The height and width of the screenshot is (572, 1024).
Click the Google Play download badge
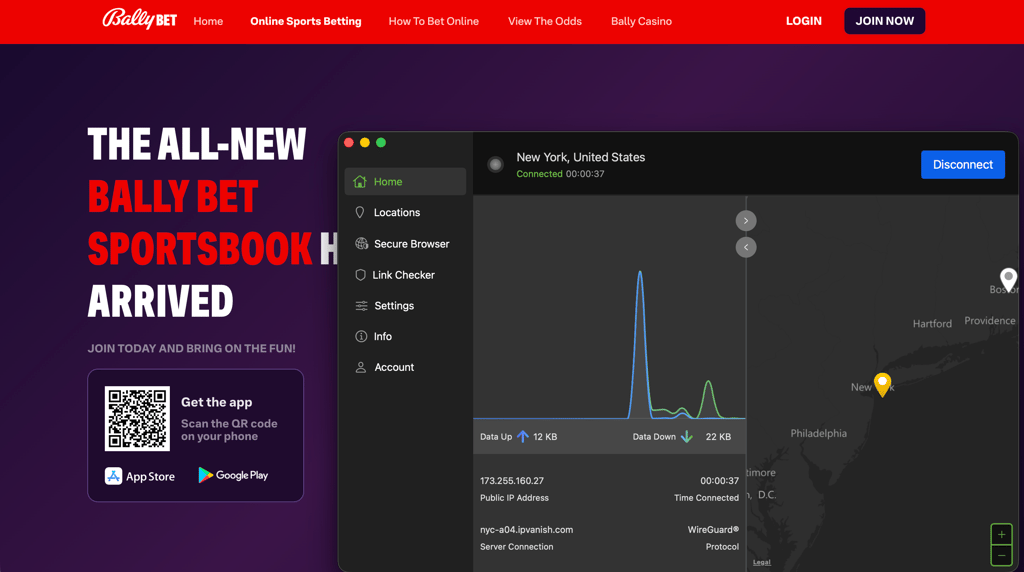pos(233,475)
